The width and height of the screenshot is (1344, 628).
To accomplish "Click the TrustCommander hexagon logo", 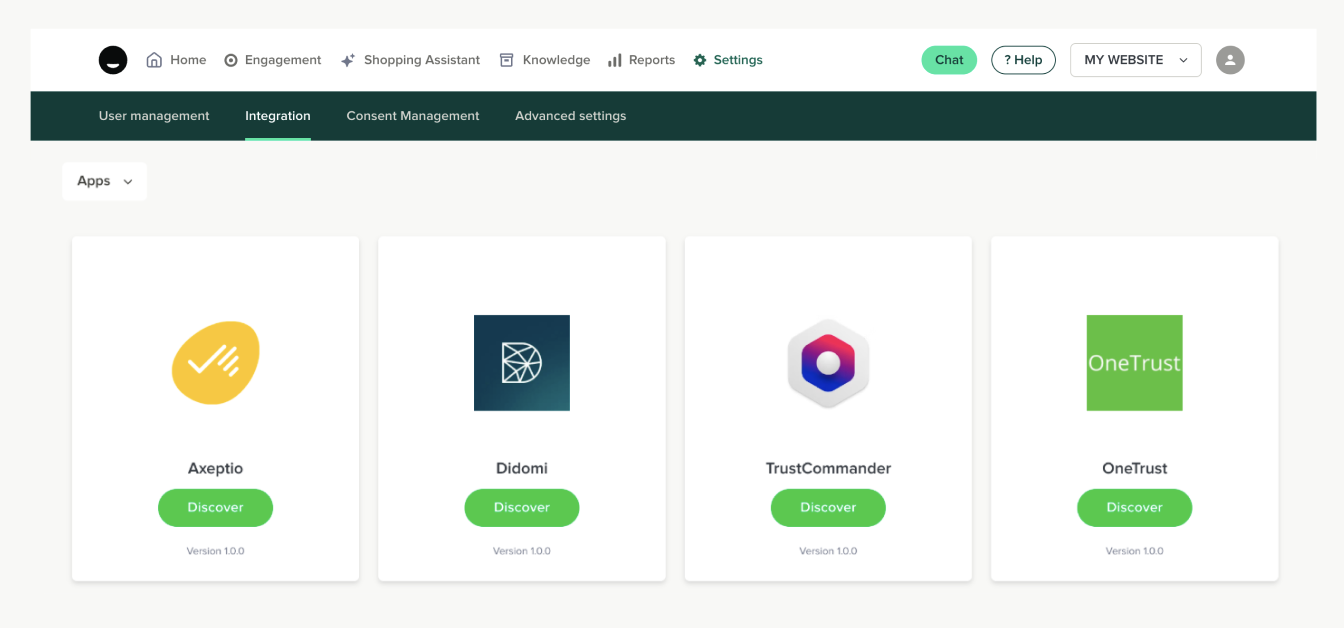I will click(x=828, y=363).
